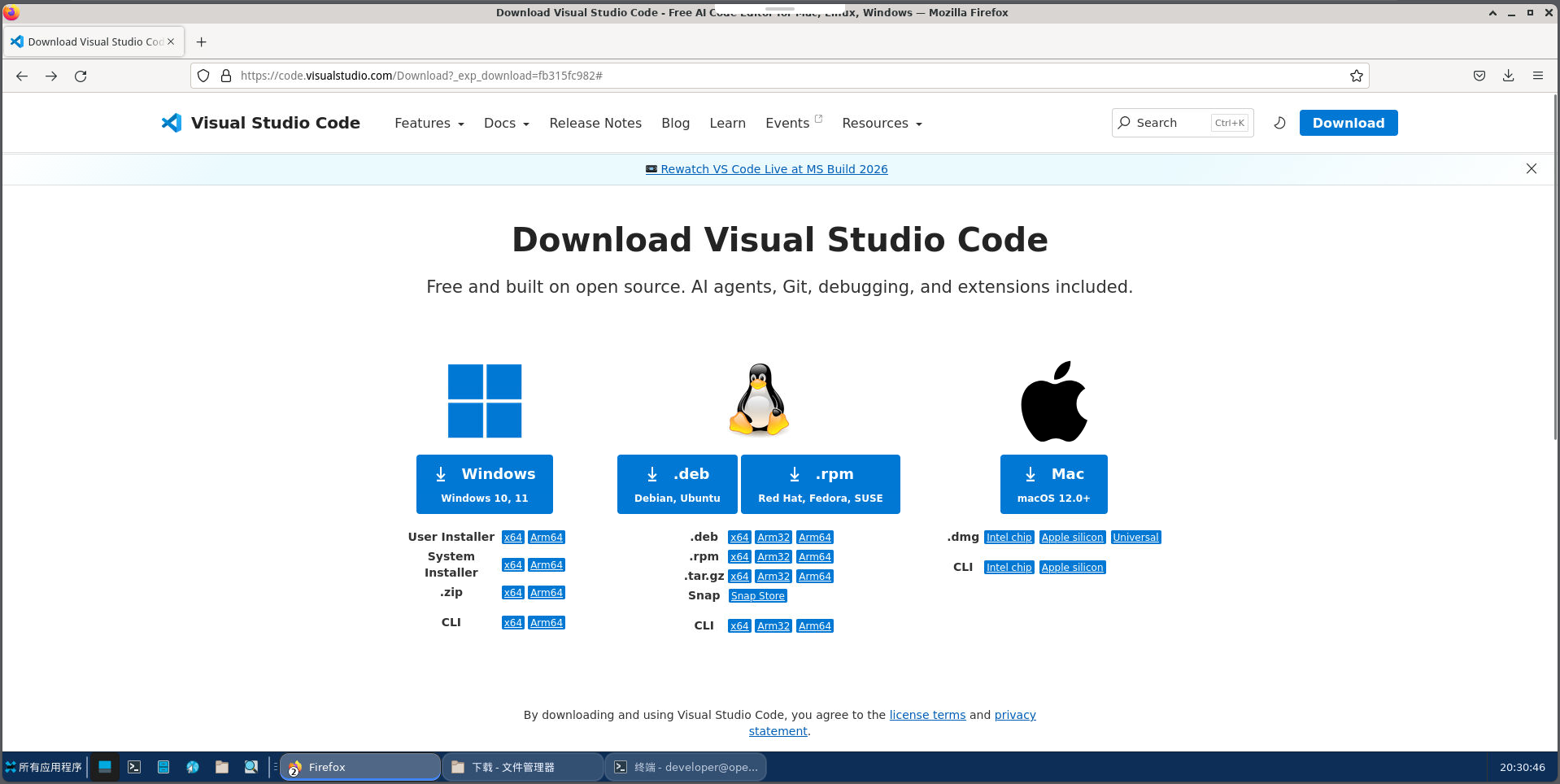Select Linux .deb Arm32 link
Viewport: 1560px width, 784px height.
[773, 538]
